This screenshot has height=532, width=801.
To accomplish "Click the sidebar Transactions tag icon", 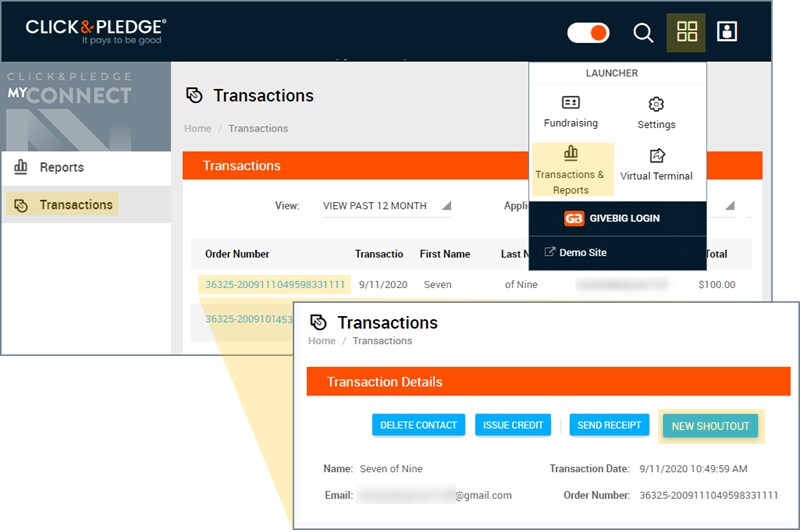I will point(21,205).
